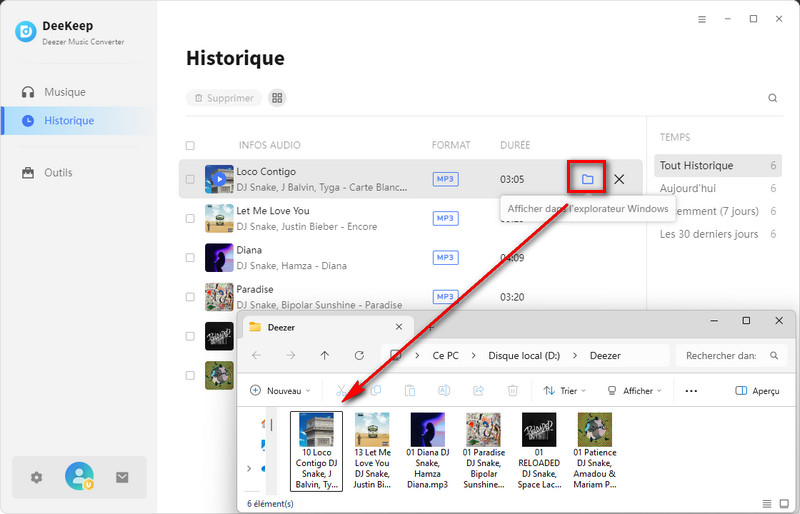The height and width of the screenshot is (514, 800).
Task: Open DeeKeep settings gear icon
Action: click(36, 478)
